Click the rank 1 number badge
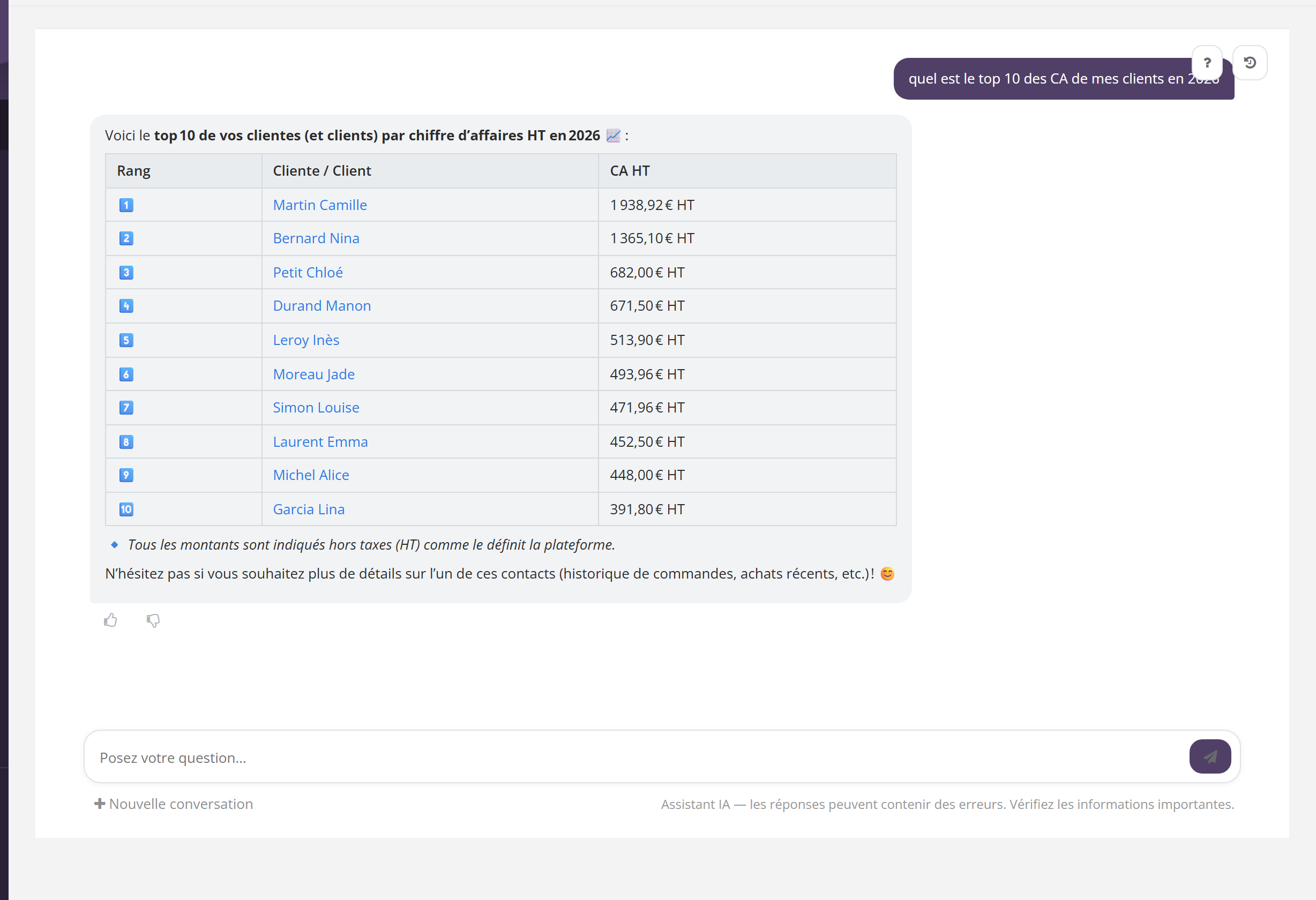The height and width of the screenshot is (900, 1316). 126,205
